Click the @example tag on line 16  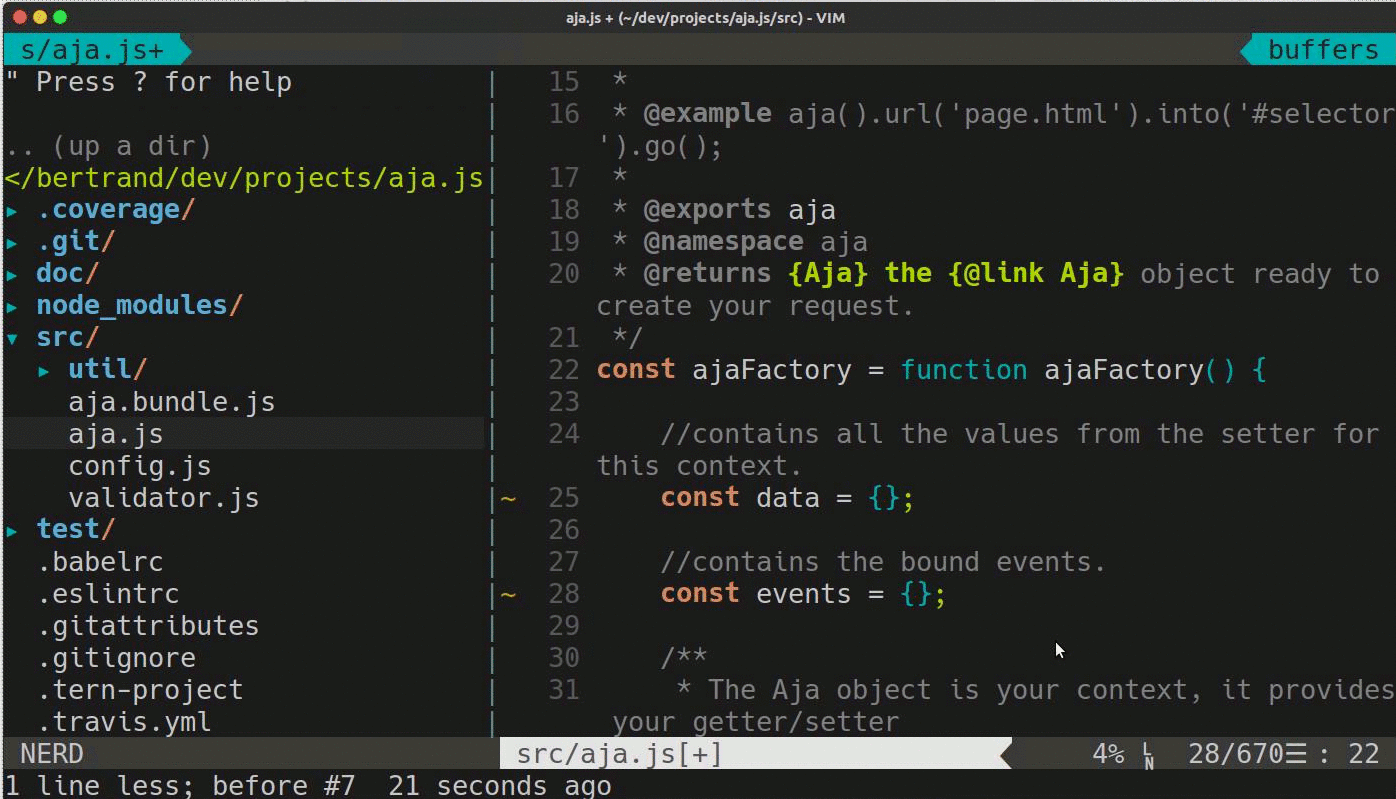click(707, 114)
